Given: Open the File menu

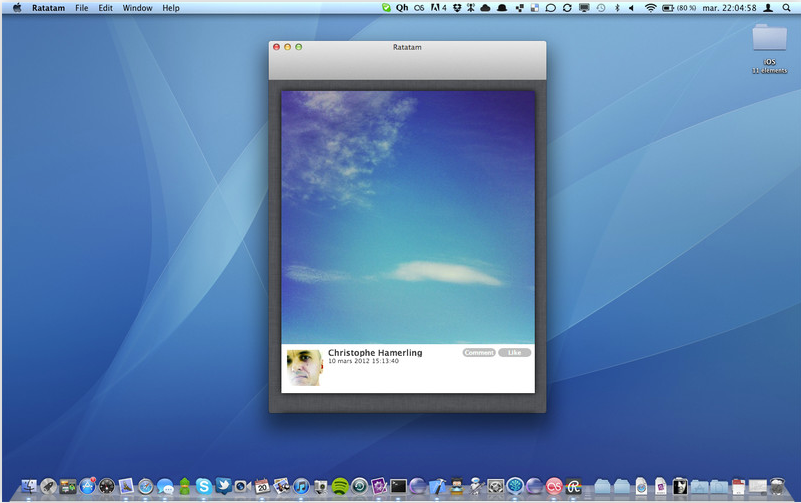Looking at the screenshot, I should click(x=82, y=8).
